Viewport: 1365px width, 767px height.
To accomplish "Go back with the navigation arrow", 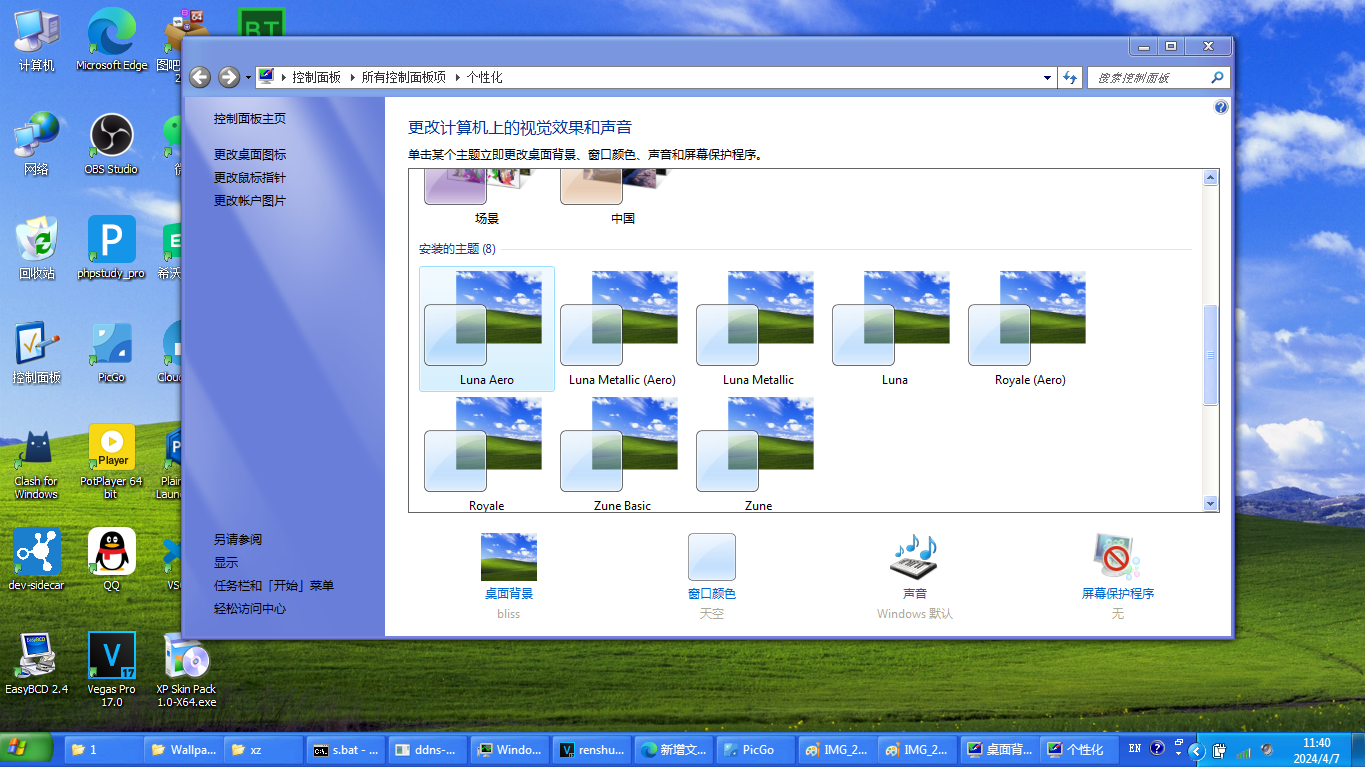I will point(200,77).
